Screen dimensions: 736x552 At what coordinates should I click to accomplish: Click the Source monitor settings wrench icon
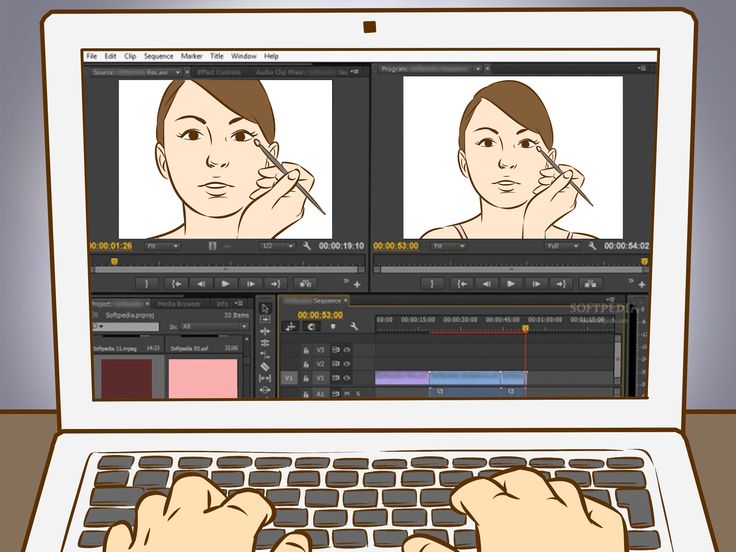(307, 245)
